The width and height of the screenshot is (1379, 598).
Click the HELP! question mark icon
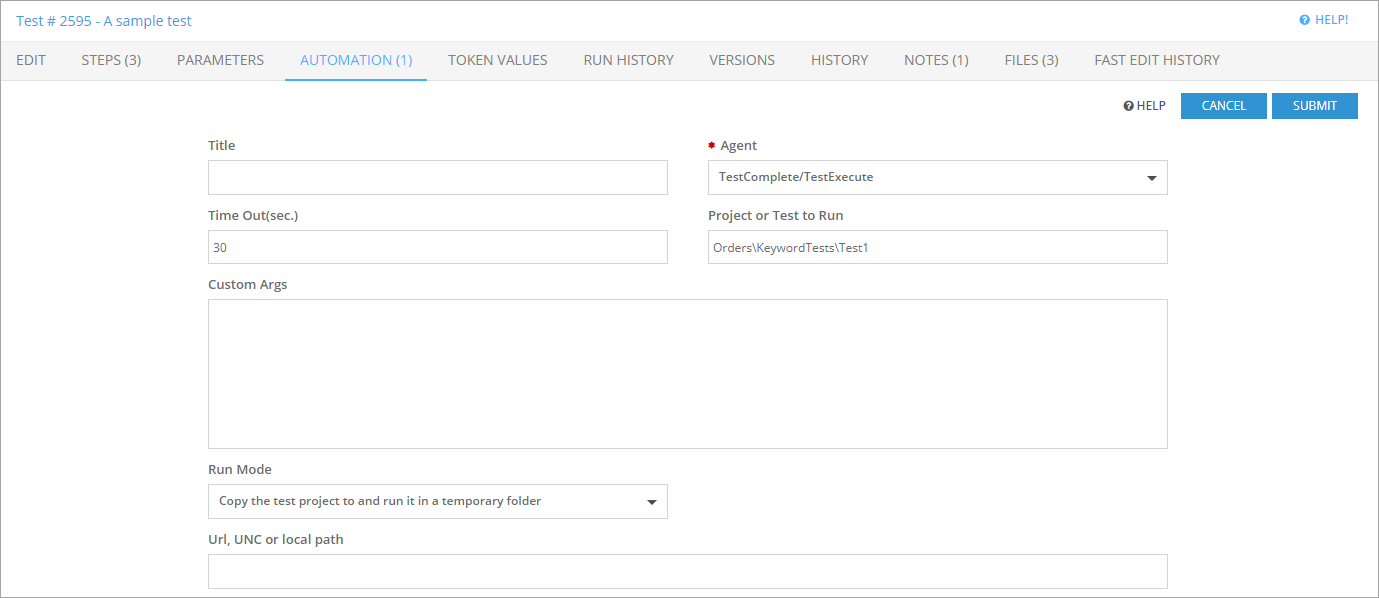tap(1304, 20)
